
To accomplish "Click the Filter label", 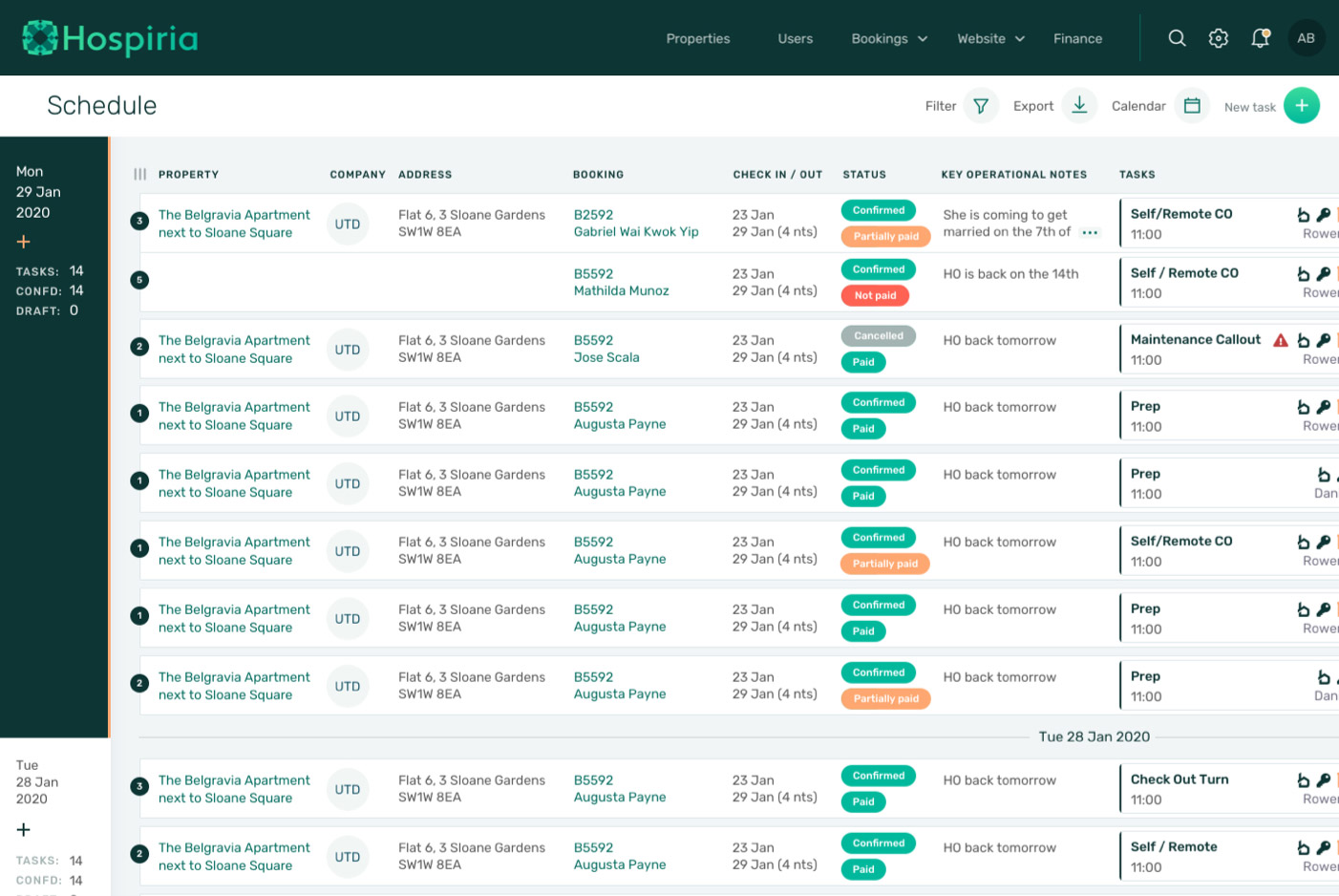I will point(941,106).
